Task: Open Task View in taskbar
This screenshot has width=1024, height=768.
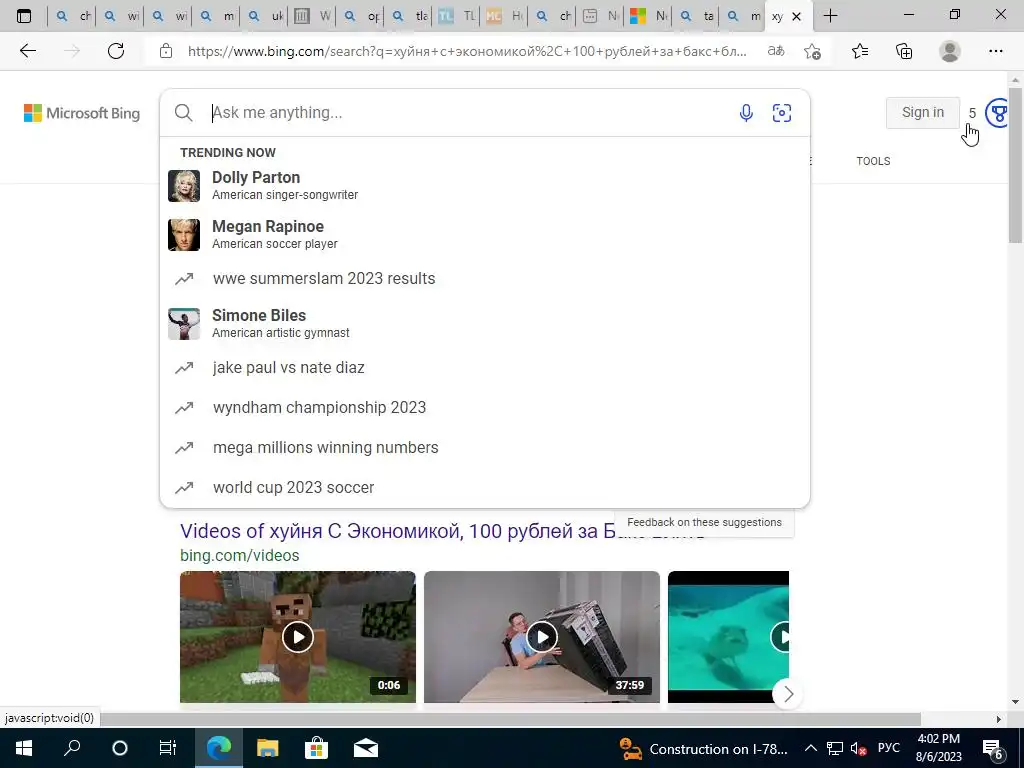Action: pos(168,748)
